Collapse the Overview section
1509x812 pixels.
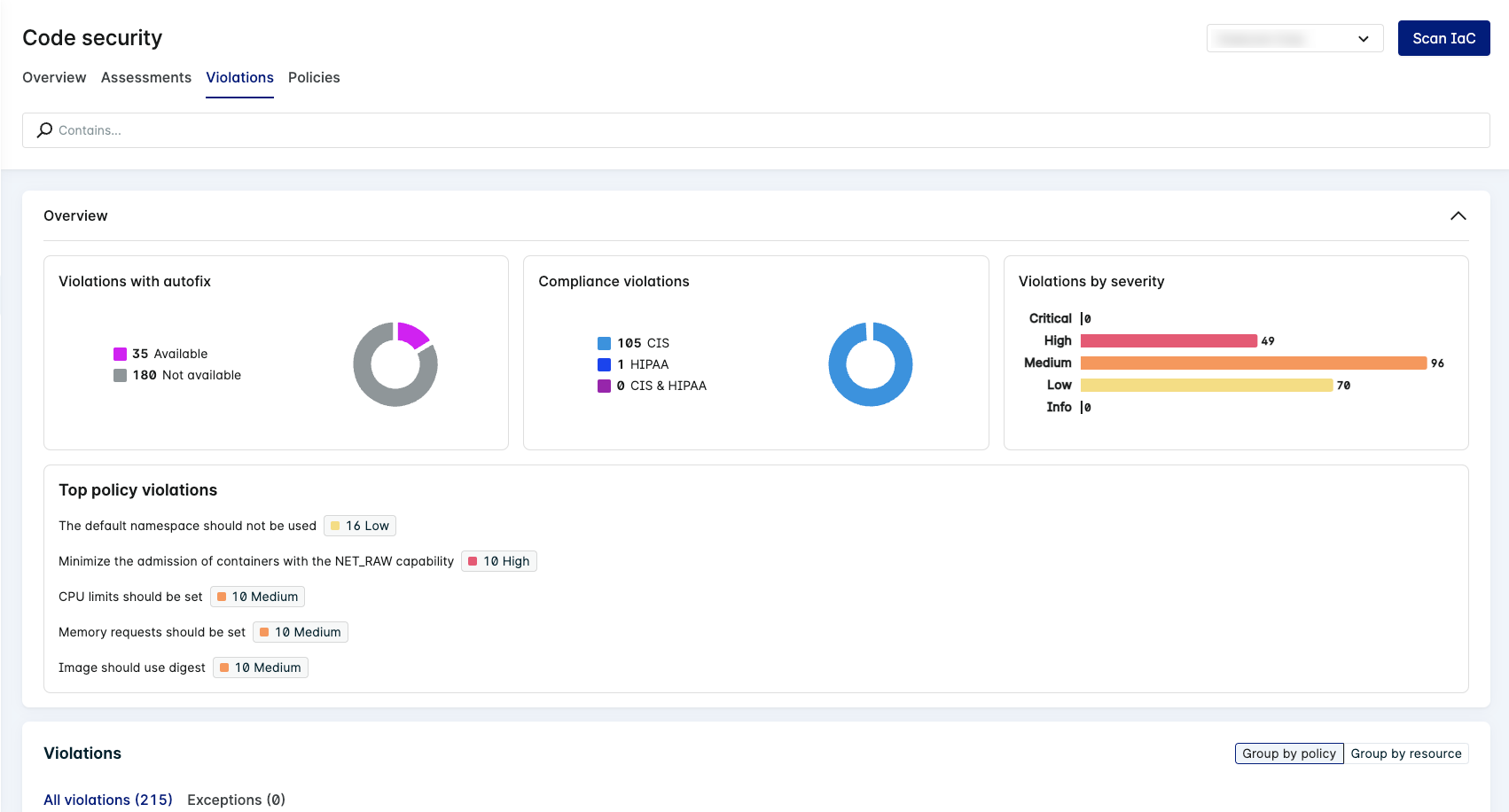click(1458, 215)
